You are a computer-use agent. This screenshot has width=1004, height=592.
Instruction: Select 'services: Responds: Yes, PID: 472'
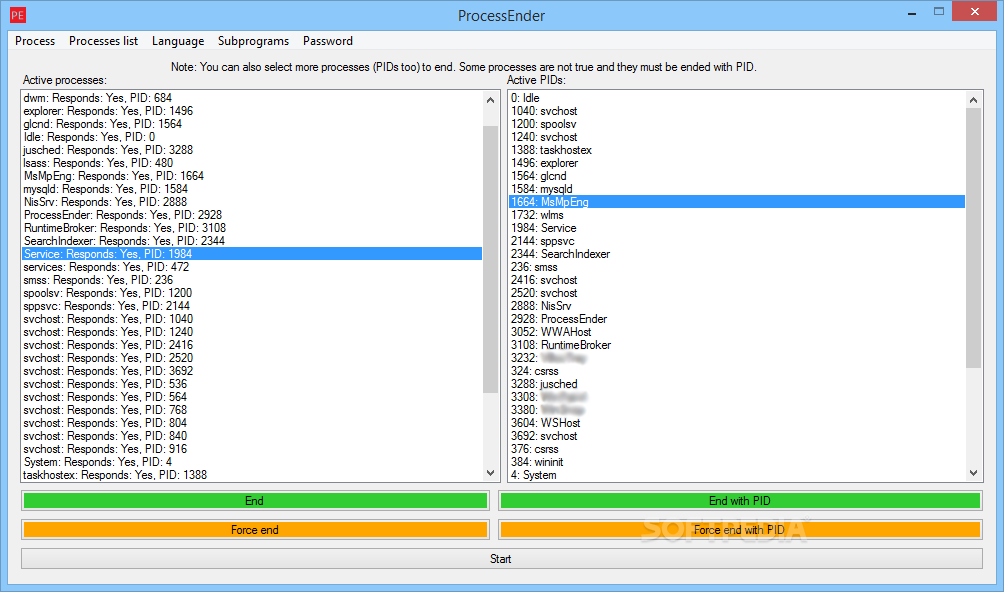(252, 267)
